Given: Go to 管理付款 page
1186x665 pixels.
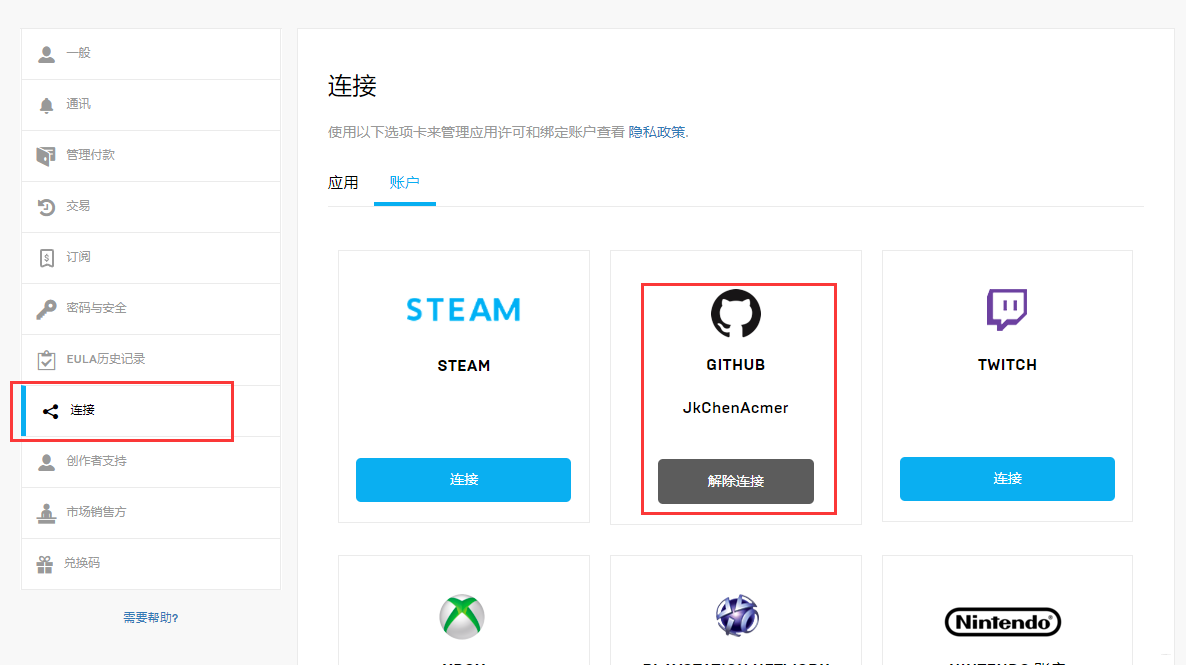Looking at the screenshot, I should (151, 156).
